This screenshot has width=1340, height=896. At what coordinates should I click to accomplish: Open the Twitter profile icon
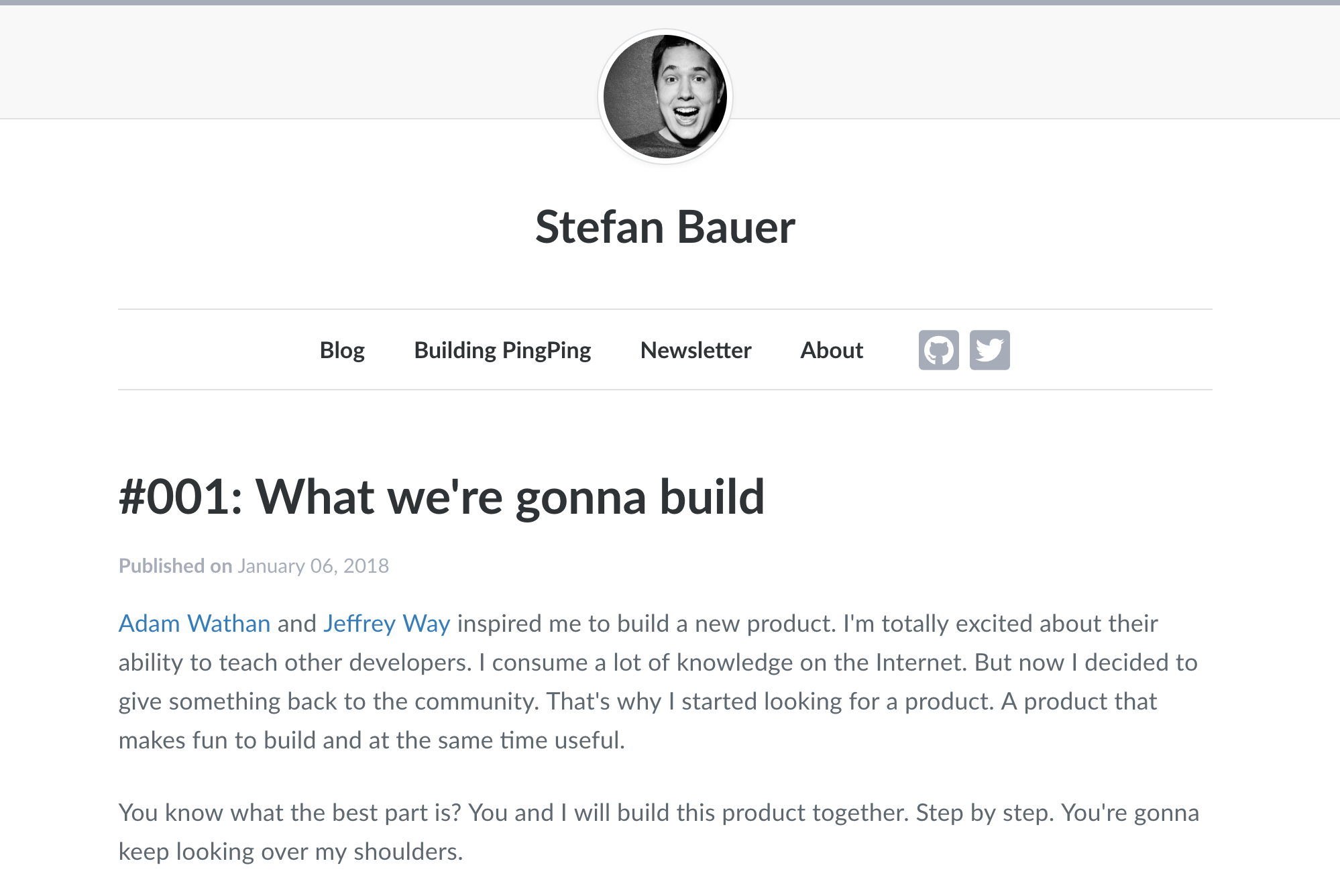(989, 350)
